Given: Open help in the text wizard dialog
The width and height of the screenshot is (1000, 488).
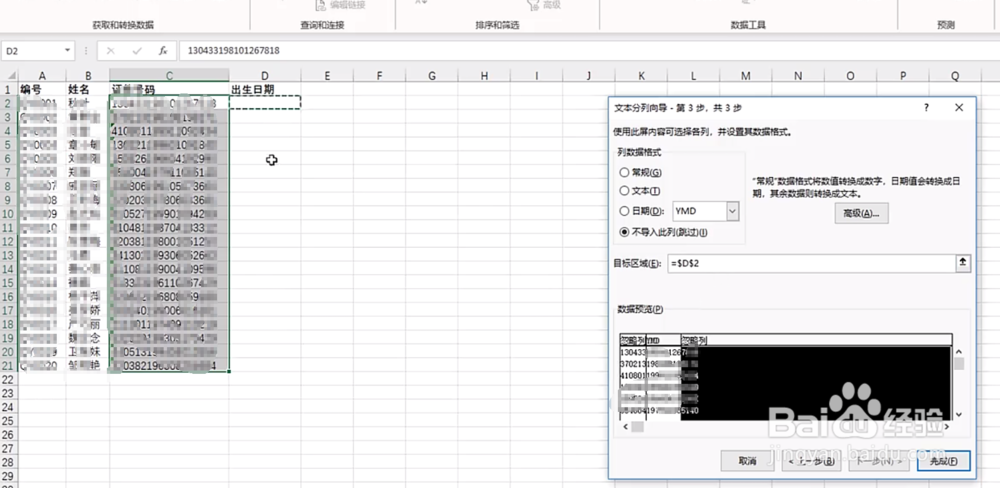Looking at the screenshot, I should click(927, 108).
